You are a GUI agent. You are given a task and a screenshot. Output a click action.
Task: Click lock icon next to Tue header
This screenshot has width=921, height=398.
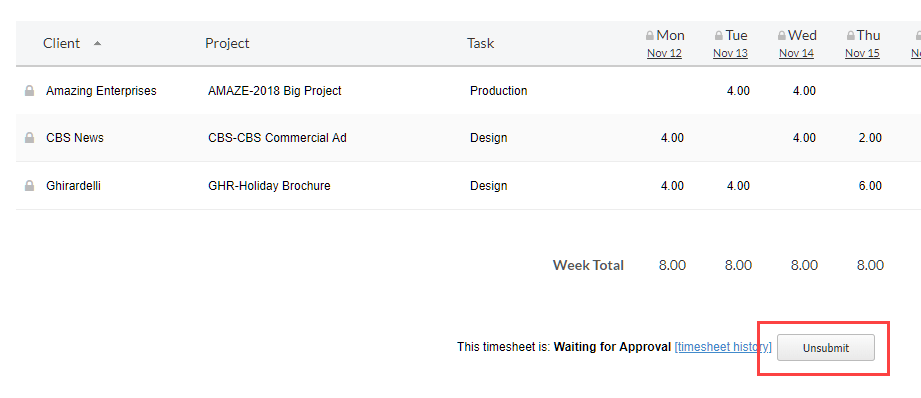718,36
